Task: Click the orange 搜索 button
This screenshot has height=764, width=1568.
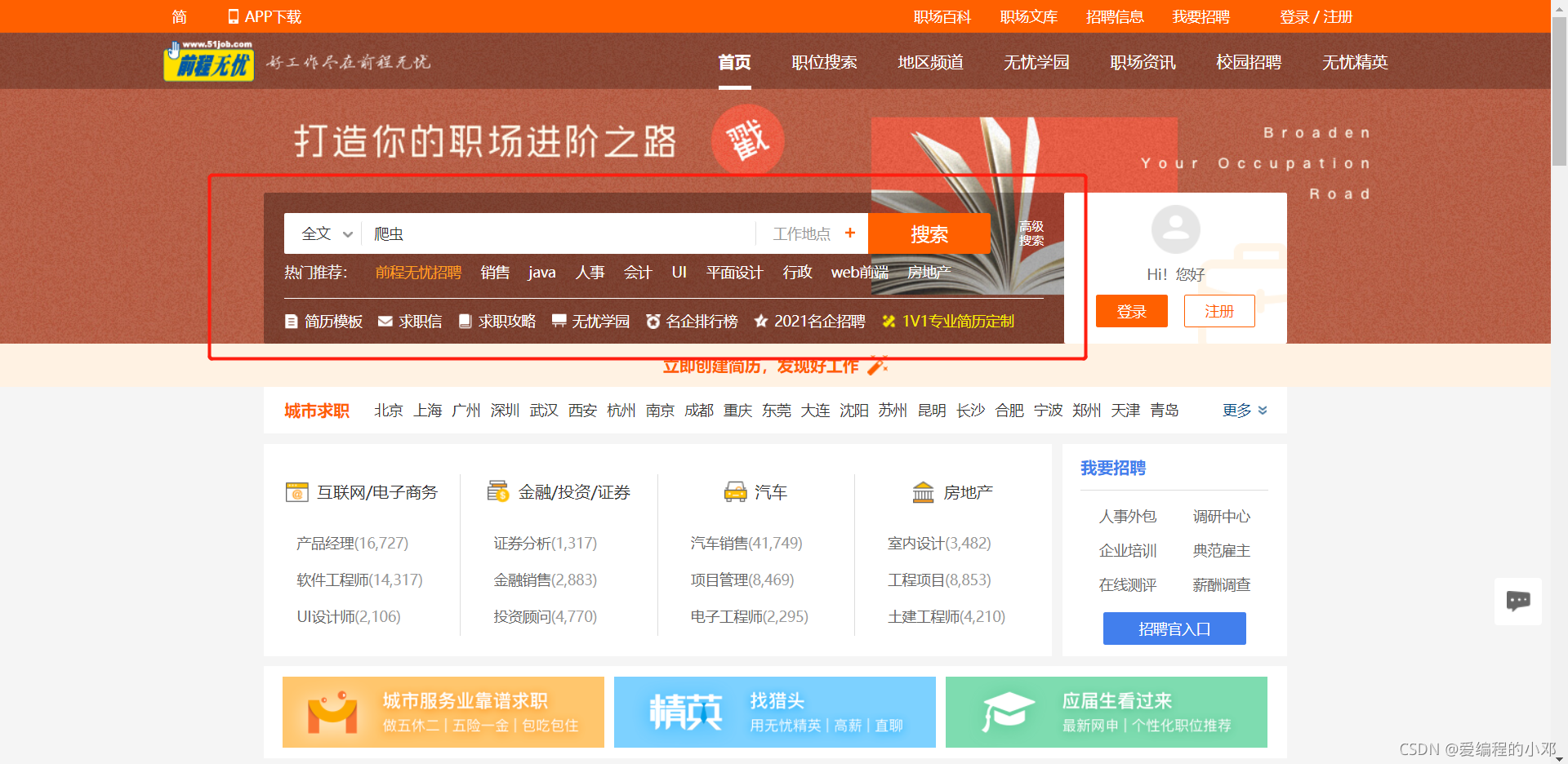Action: coord(929,233)
